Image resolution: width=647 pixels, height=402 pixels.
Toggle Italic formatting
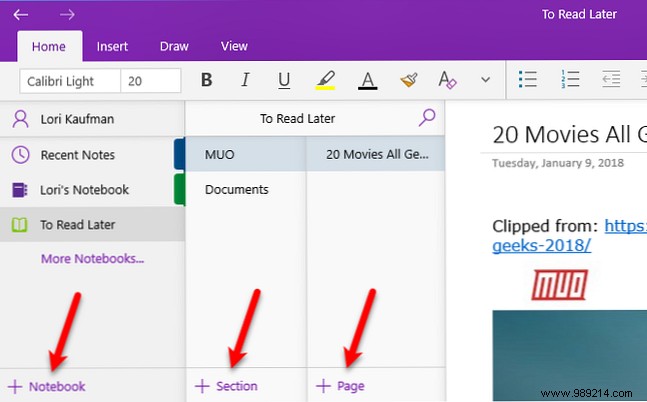coord(245,80)
